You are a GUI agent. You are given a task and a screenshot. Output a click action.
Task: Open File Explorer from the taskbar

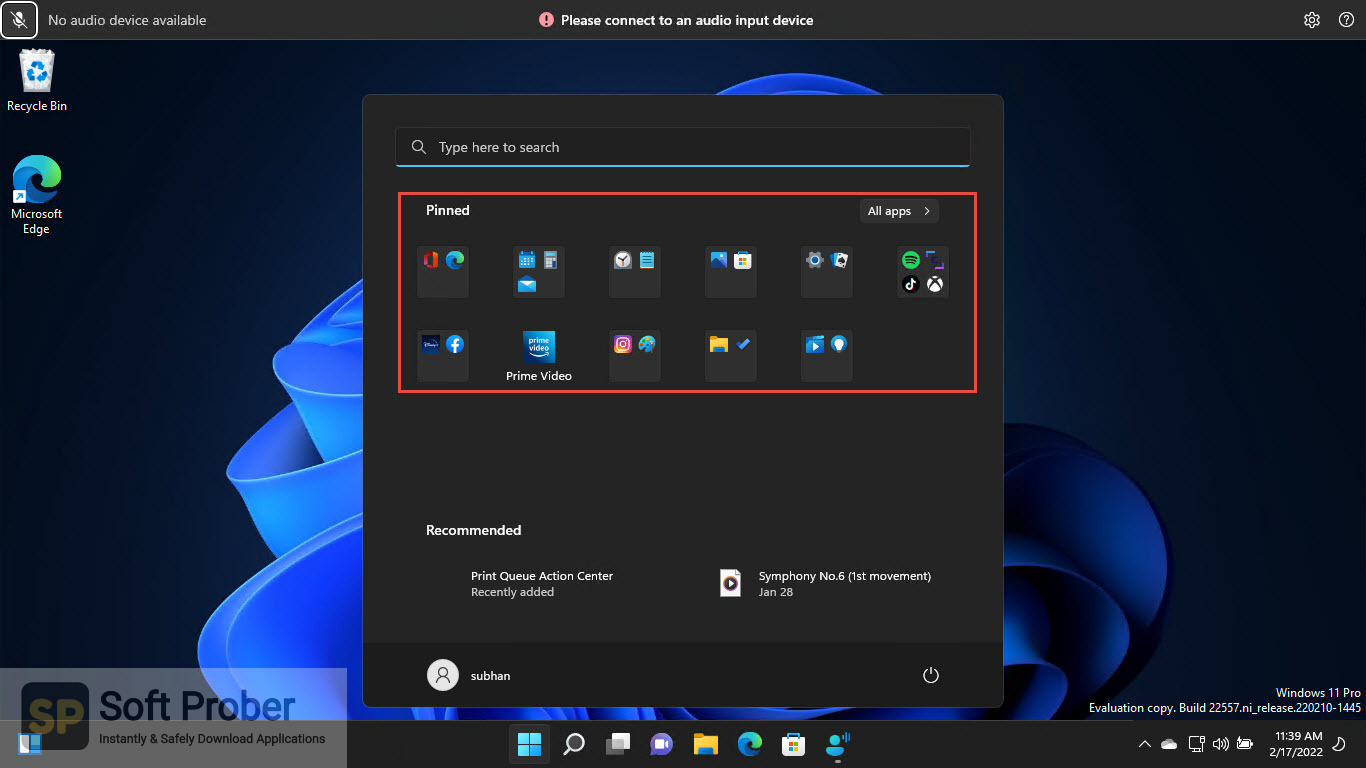click(x=706, y=744)
